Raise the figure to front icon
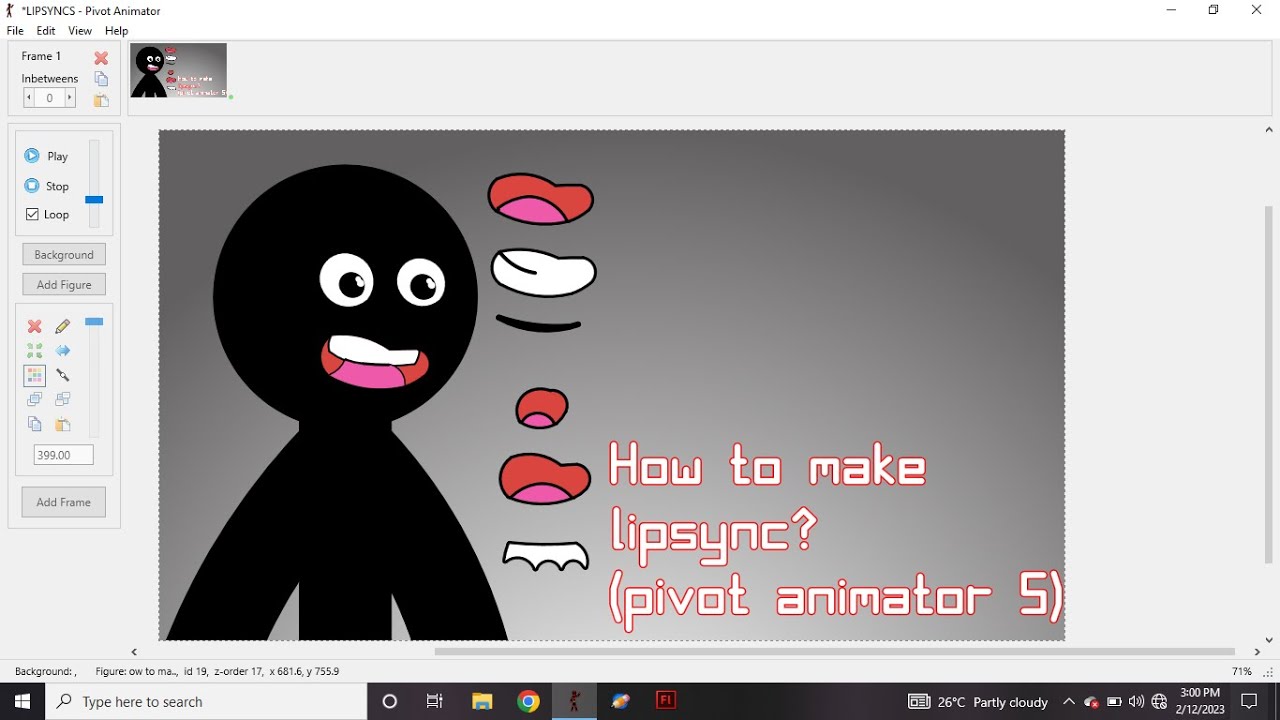Image resolution: width=1280 pixels, height=720 pixels. pyautogui.click(x=35, y=399)
